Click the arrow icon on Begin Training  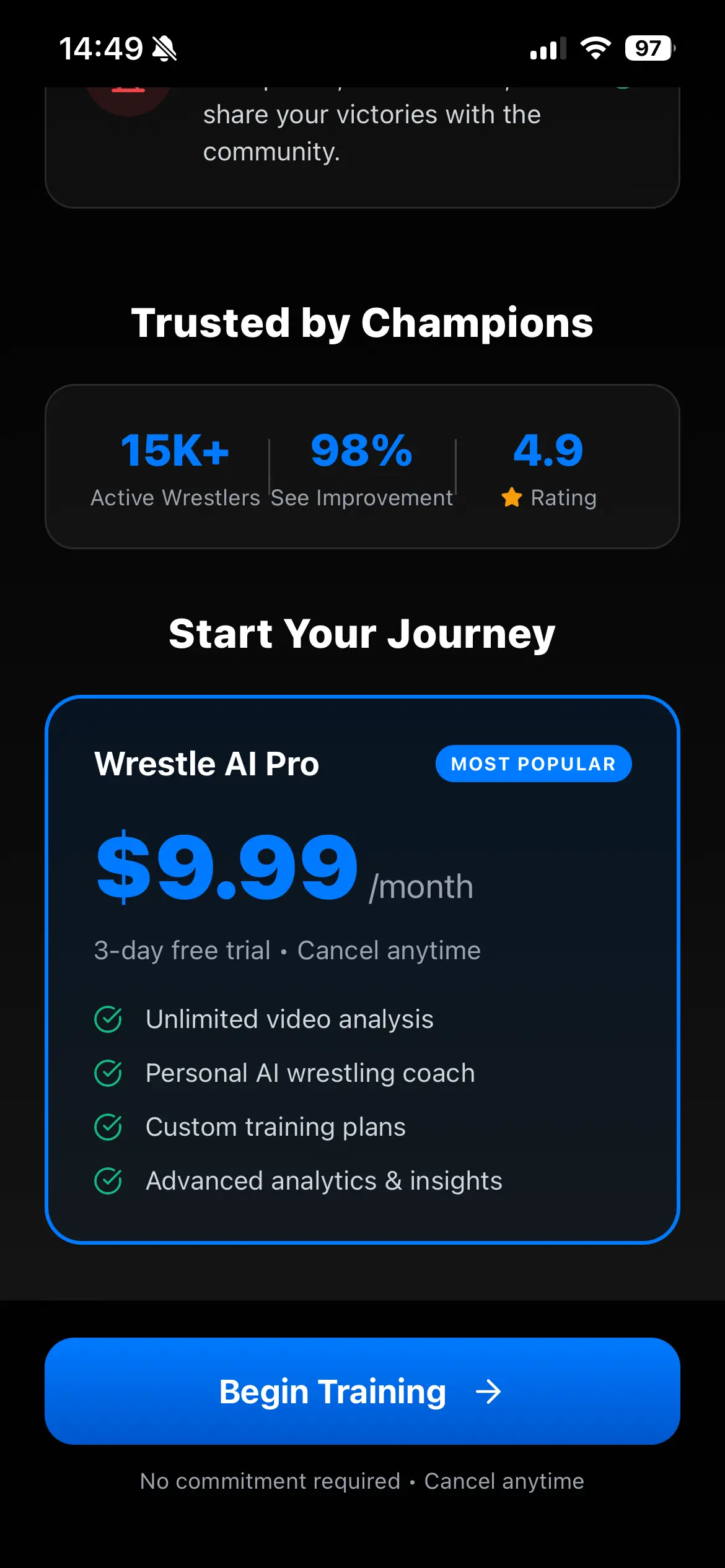pyautogui.click(x=488, y=1392)
